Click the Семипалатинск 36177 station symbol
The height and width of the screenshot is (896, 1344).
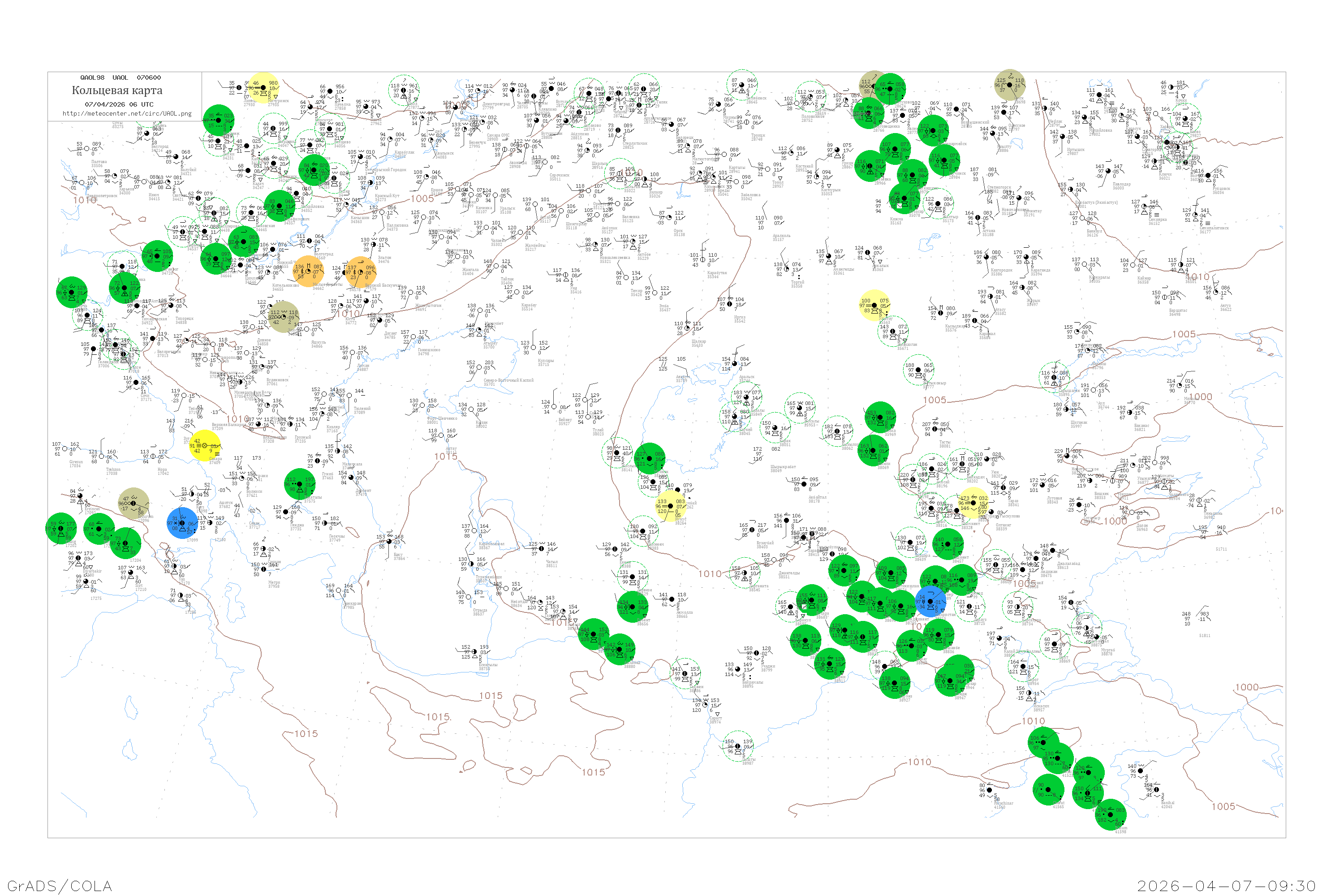(1195, 215)
